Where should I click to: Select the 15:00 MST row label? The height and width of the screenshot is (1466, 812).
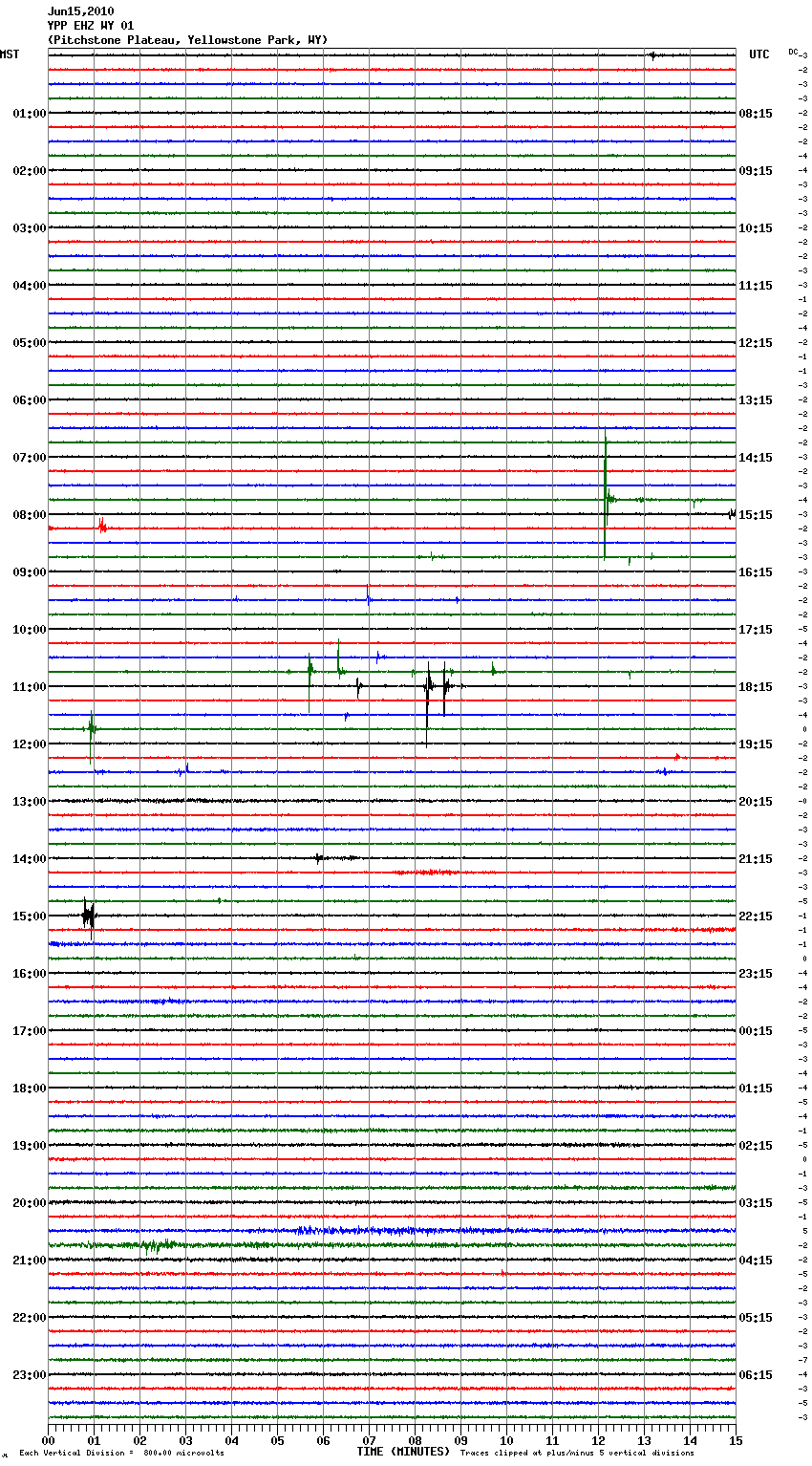tap(30, 916)
